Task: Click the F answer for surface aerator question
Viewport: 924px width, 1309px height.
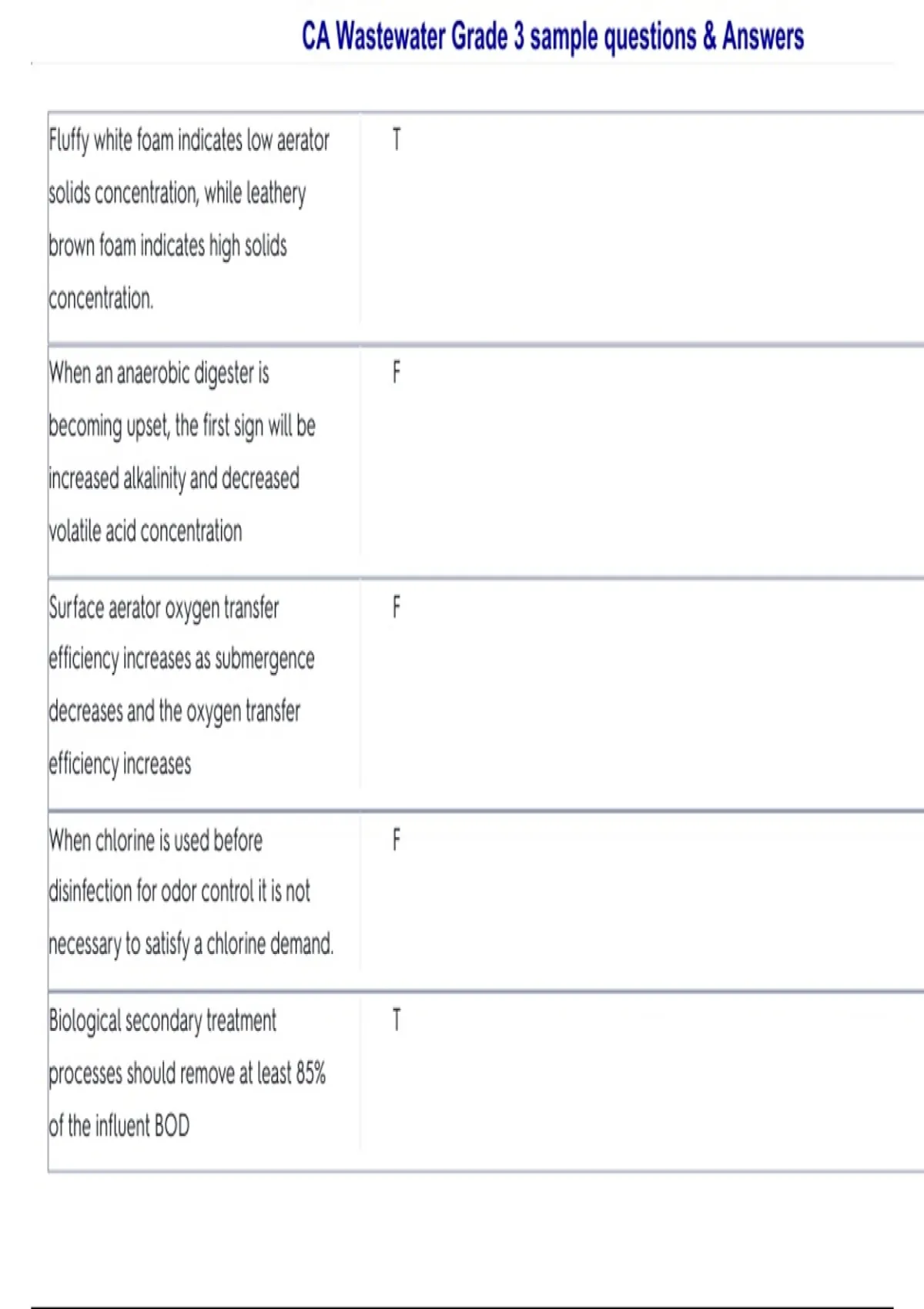Action: 396,608
